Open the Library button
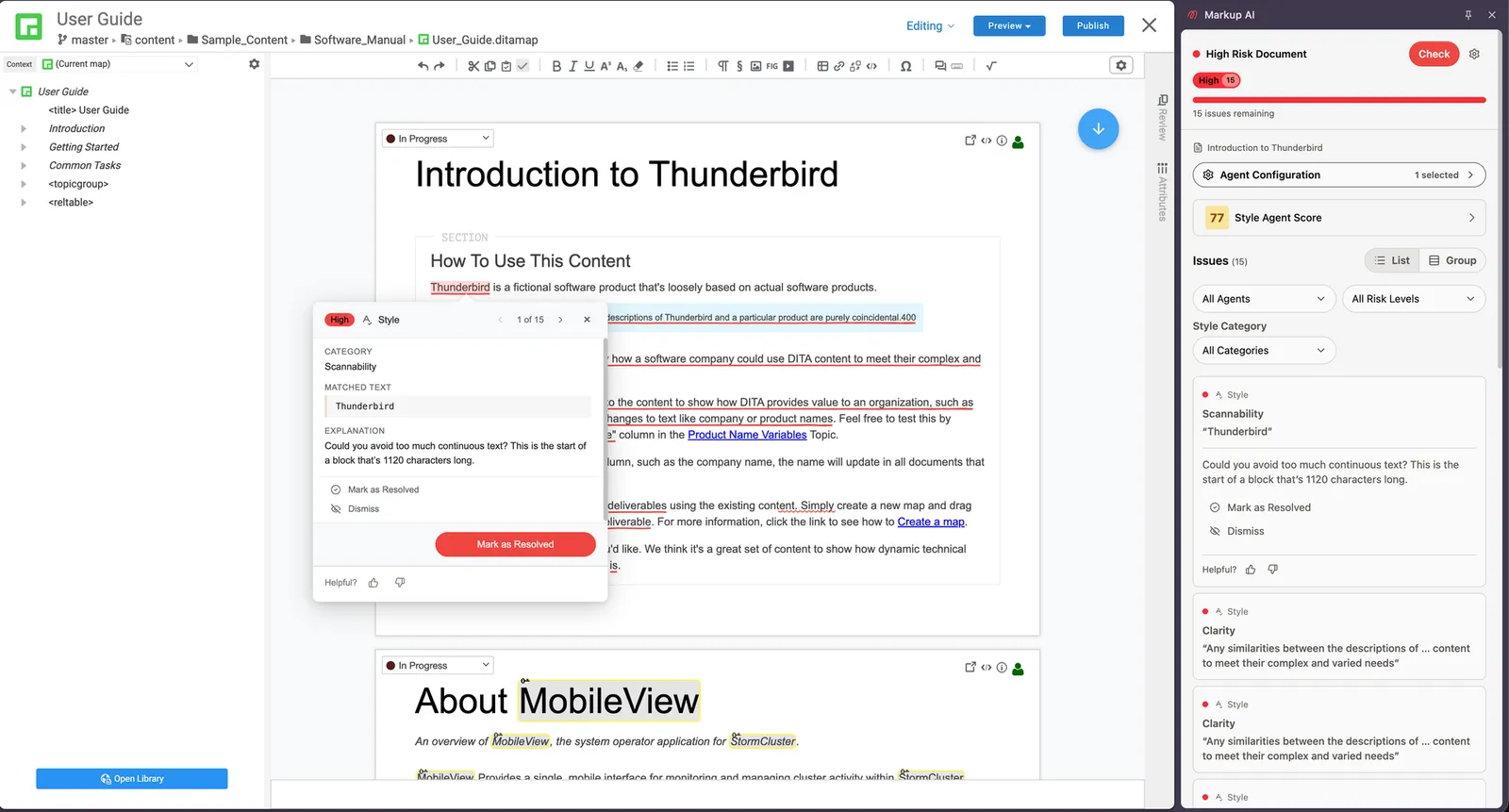 click(x=132, y=779)
